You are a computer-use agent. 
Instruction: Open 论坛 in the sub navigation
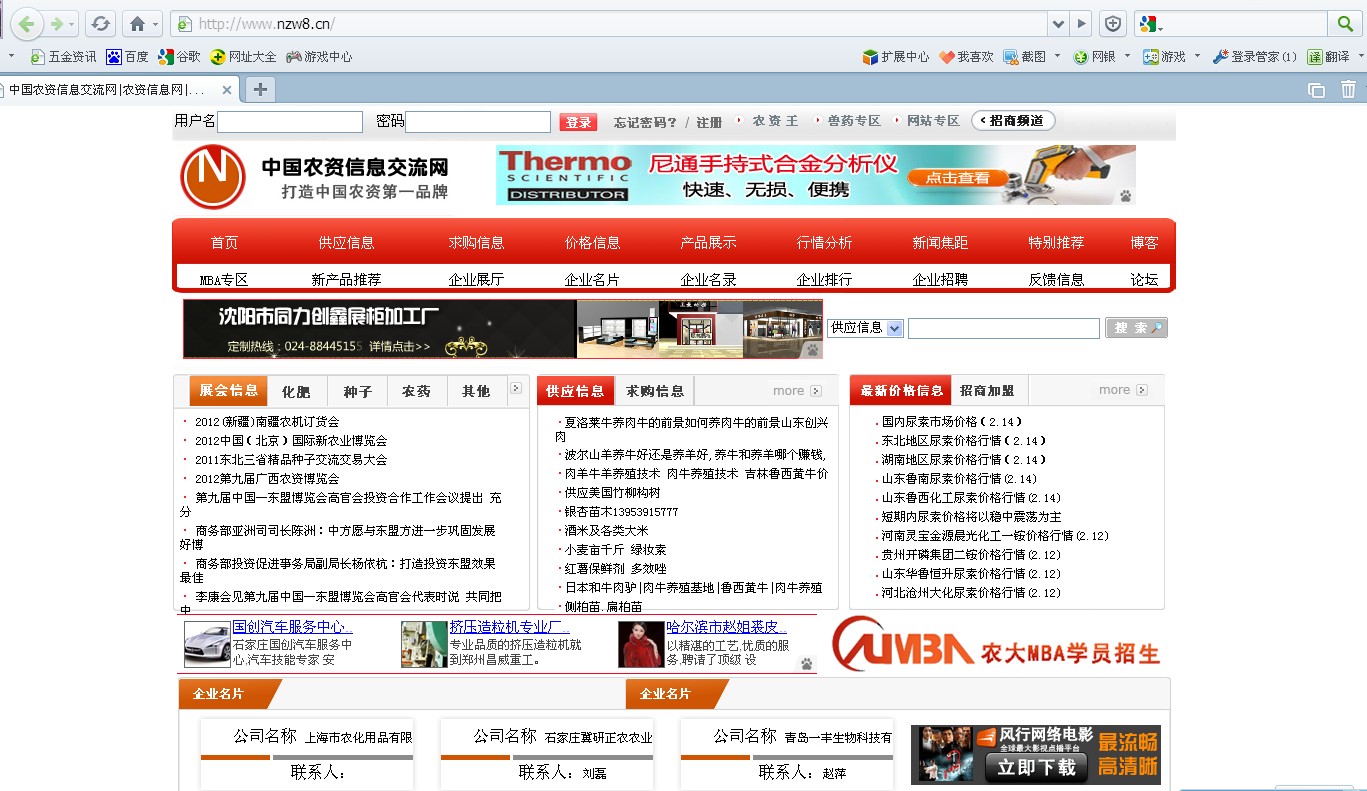[x=1144, y=279]
